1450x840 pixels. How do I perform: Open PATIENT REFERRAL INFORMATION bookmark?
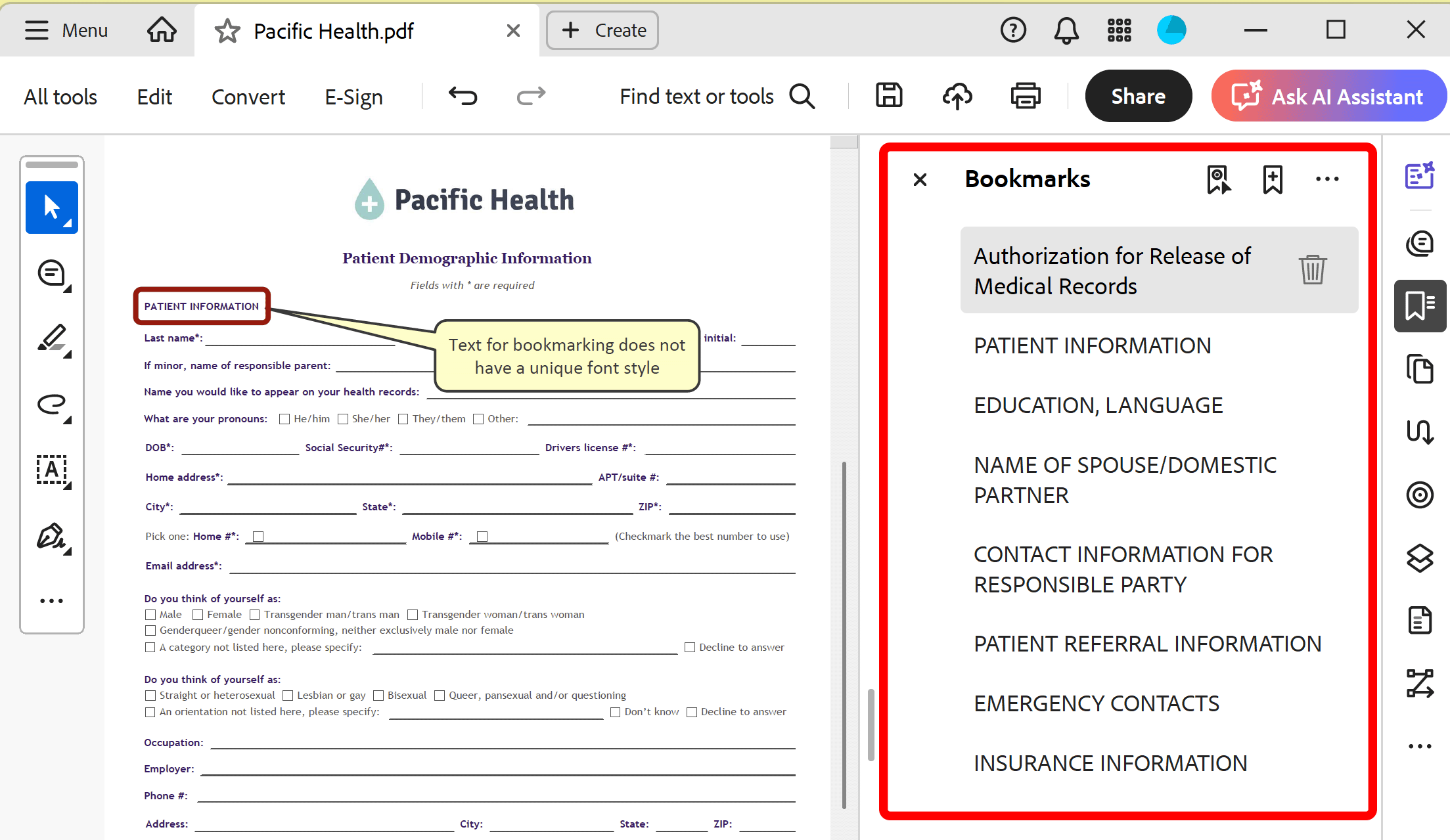tap(1147, 644)
